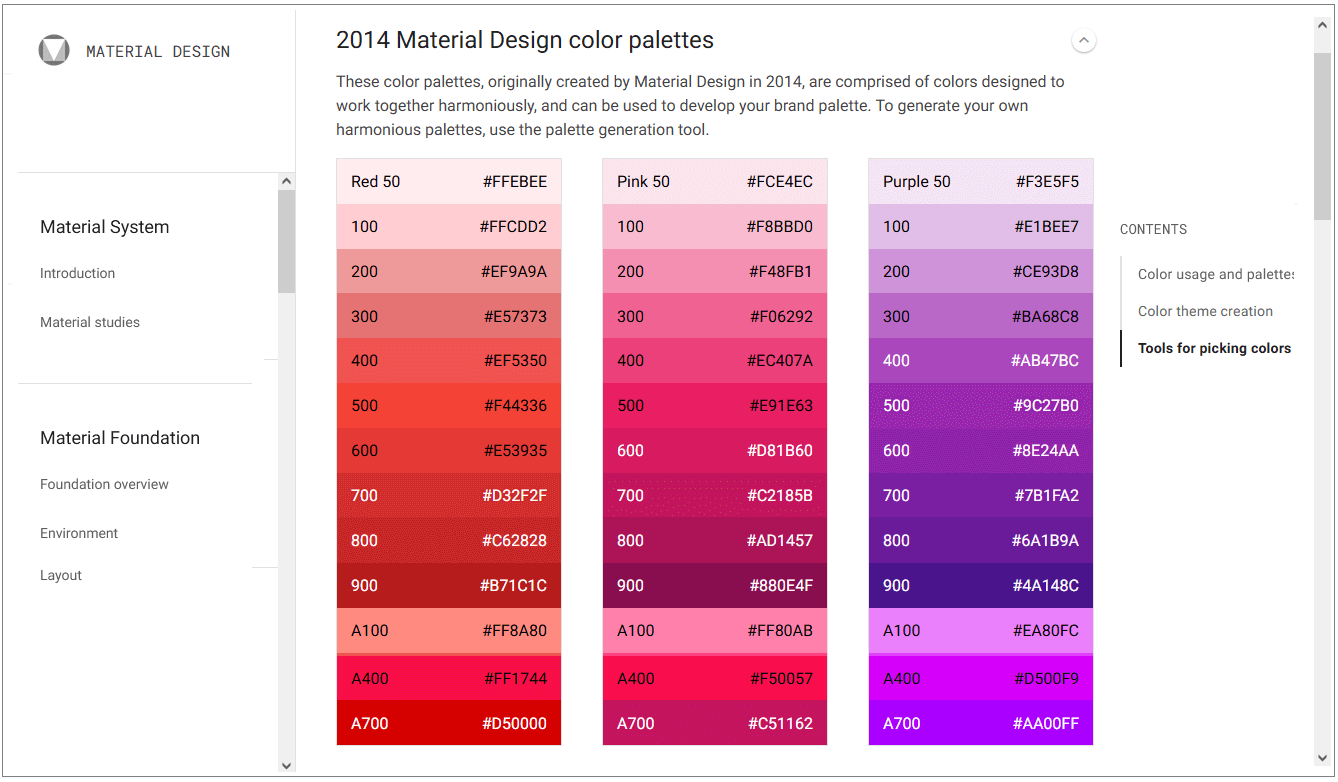Image resolution: width=1338 pixels, height=782 pixels.
Task: Select Pink 50 swatch #FCE4EC
Action: coord(715,181)
